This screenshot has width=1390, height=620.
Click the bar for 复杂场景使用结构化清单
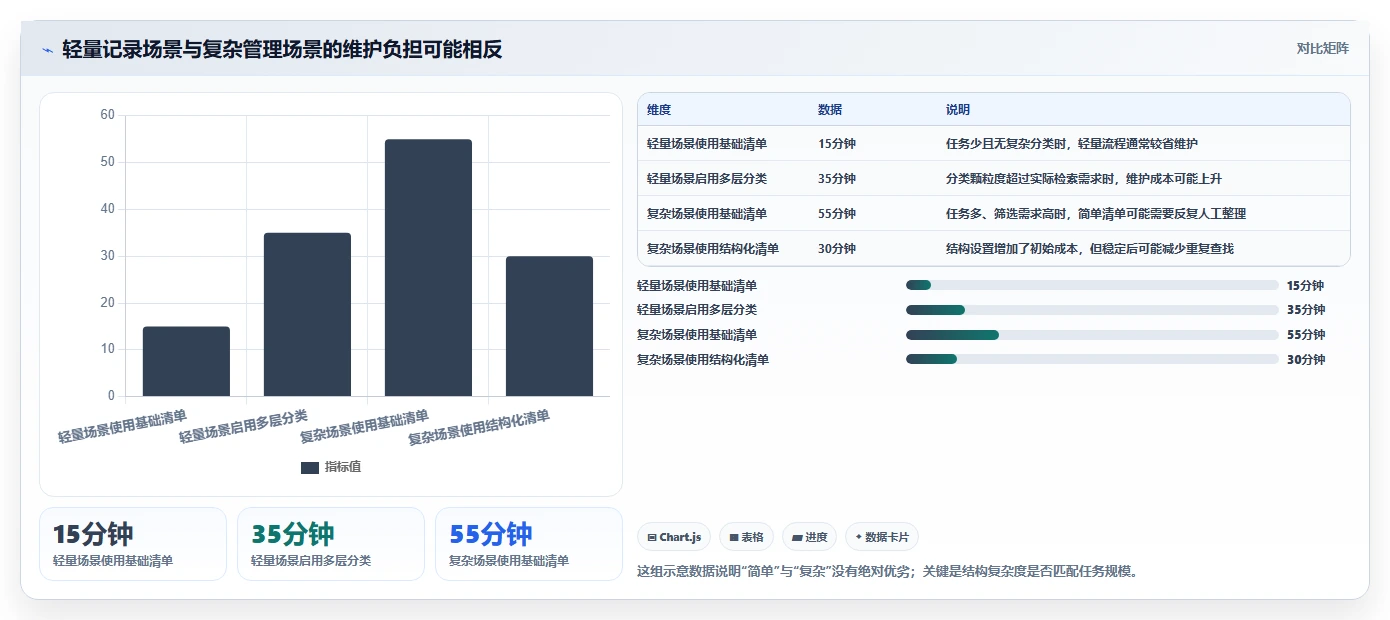pos(549,326)
